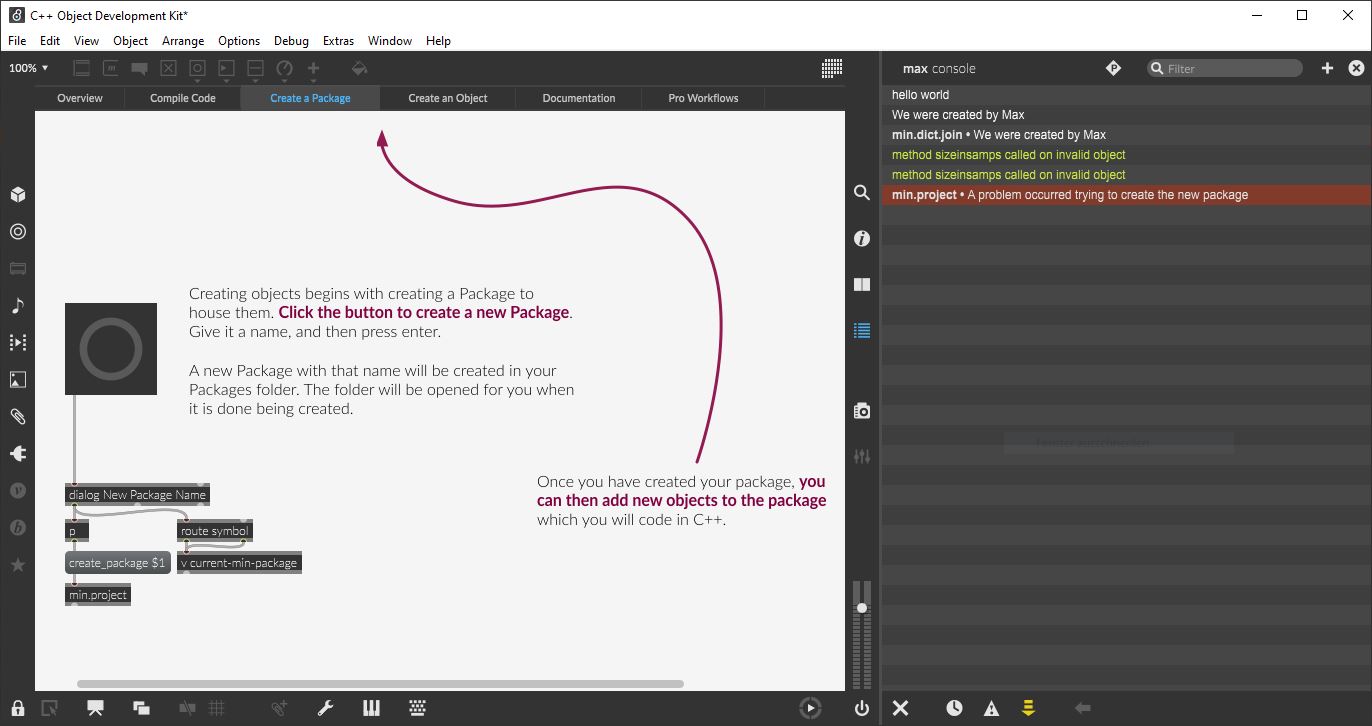1372x726 pixels.
Task: Clear the Max console with X icon
Action: [900, 708]
